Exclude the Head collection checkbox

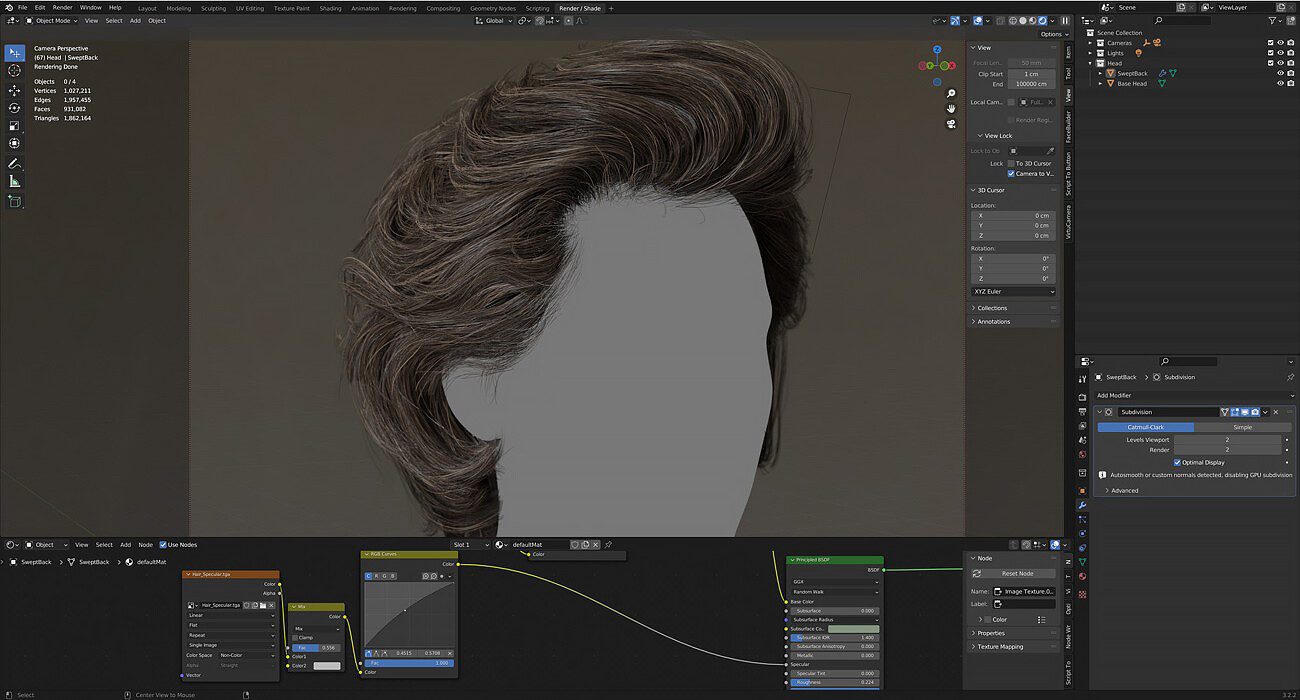1271,63
